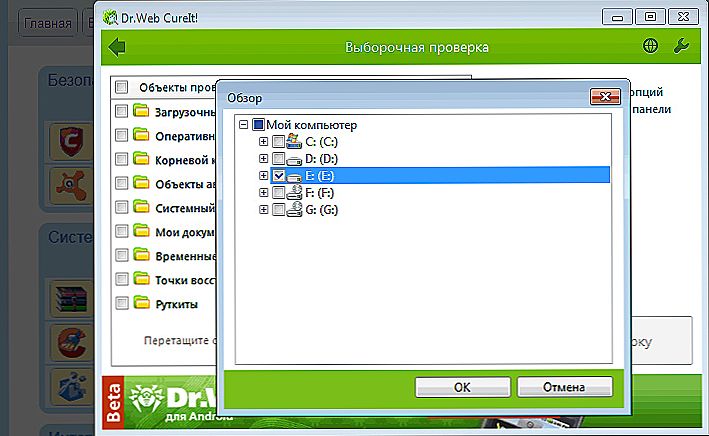The height and width of the screenshot is (436, 709).
Task: Click the Руткиты list entry text
Action: click(x=177, y=304)
